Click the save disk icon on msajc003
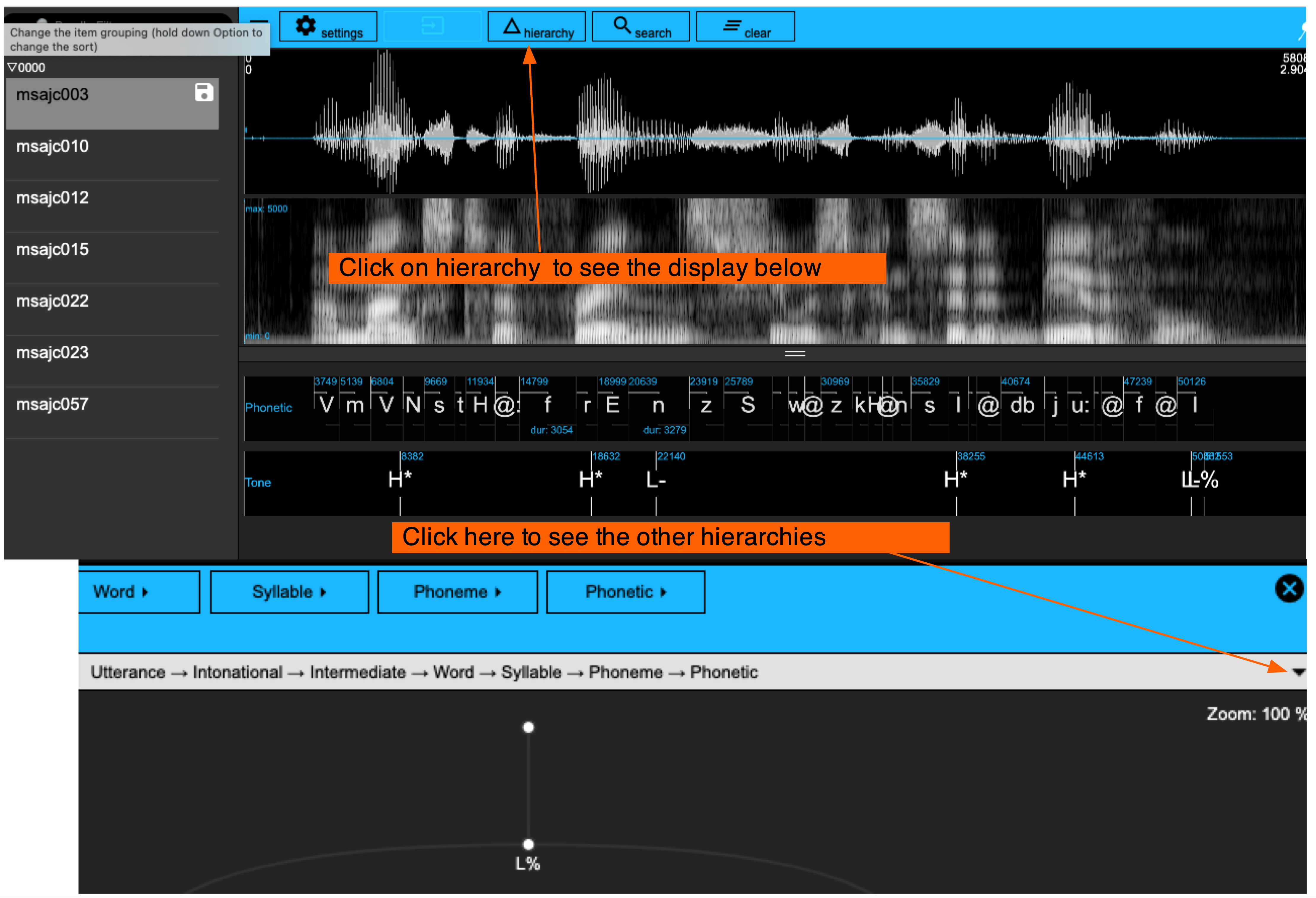Image resolution: width=1316 pixels, height=898 pixels. click(204, 92)
